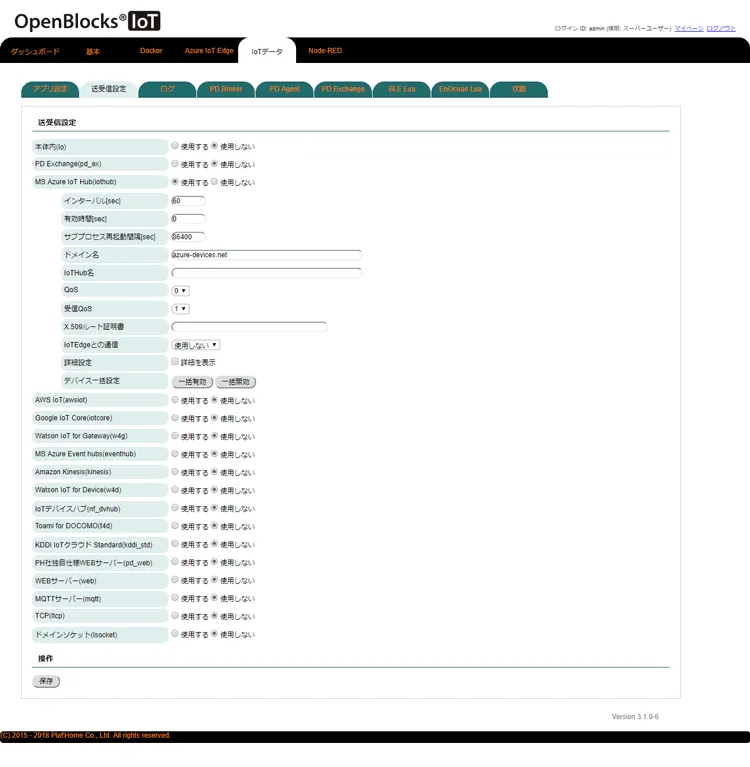Check the 詳細を表示 checkbox

point(175,362)
